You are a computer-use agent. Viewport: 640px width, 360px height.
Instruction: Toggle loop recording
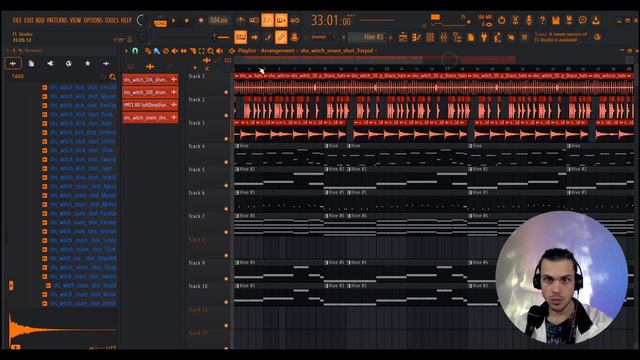(x=295, y=20)
